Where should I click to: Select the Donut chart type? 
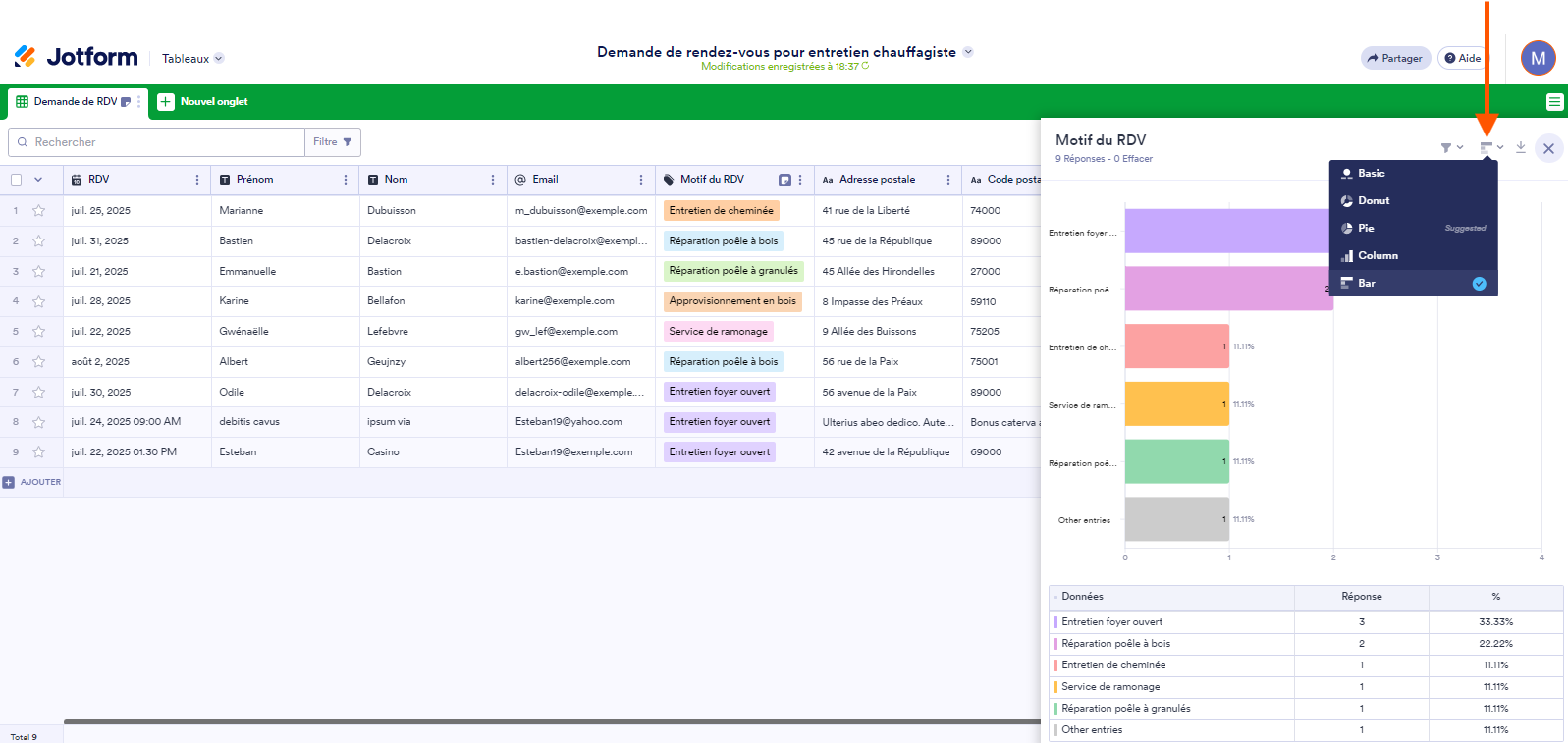1373,200
